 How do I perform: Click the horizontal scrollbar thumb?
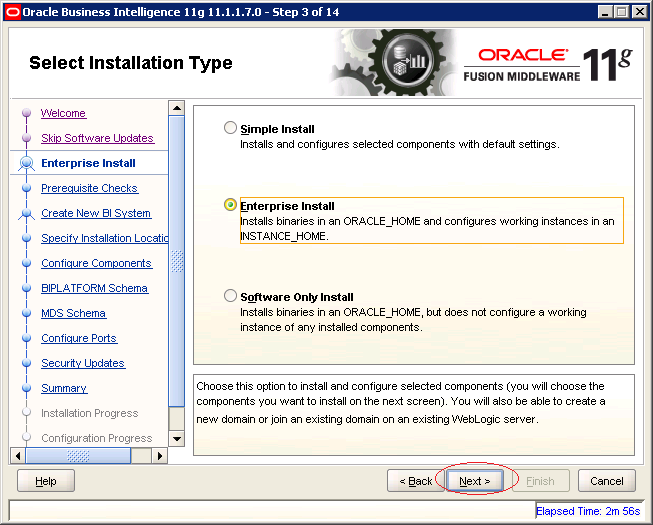pyautogui.click(x=78, y=455)
